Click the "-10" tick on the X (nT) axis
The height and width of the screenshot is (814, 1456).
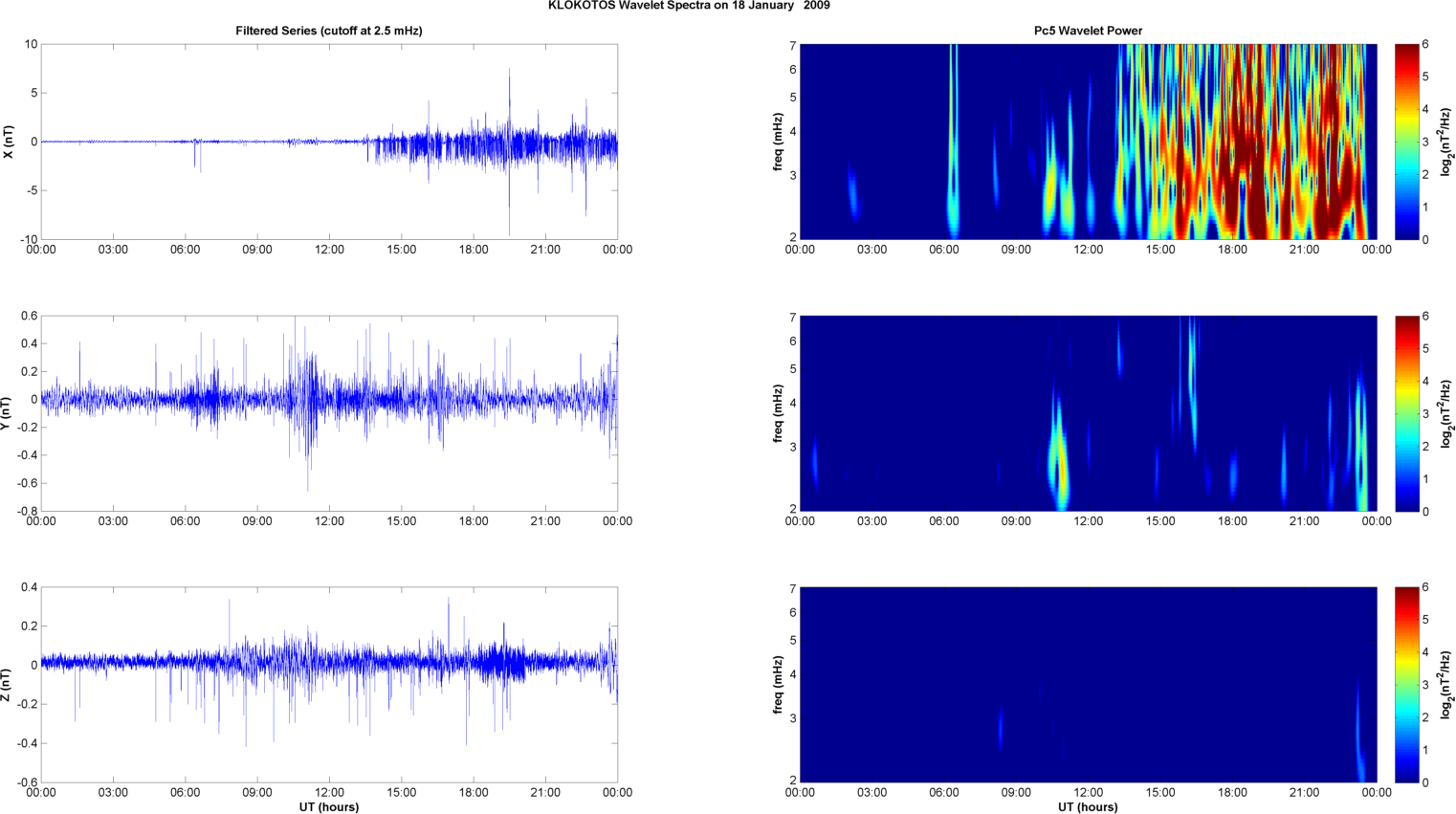pos(30,239)
